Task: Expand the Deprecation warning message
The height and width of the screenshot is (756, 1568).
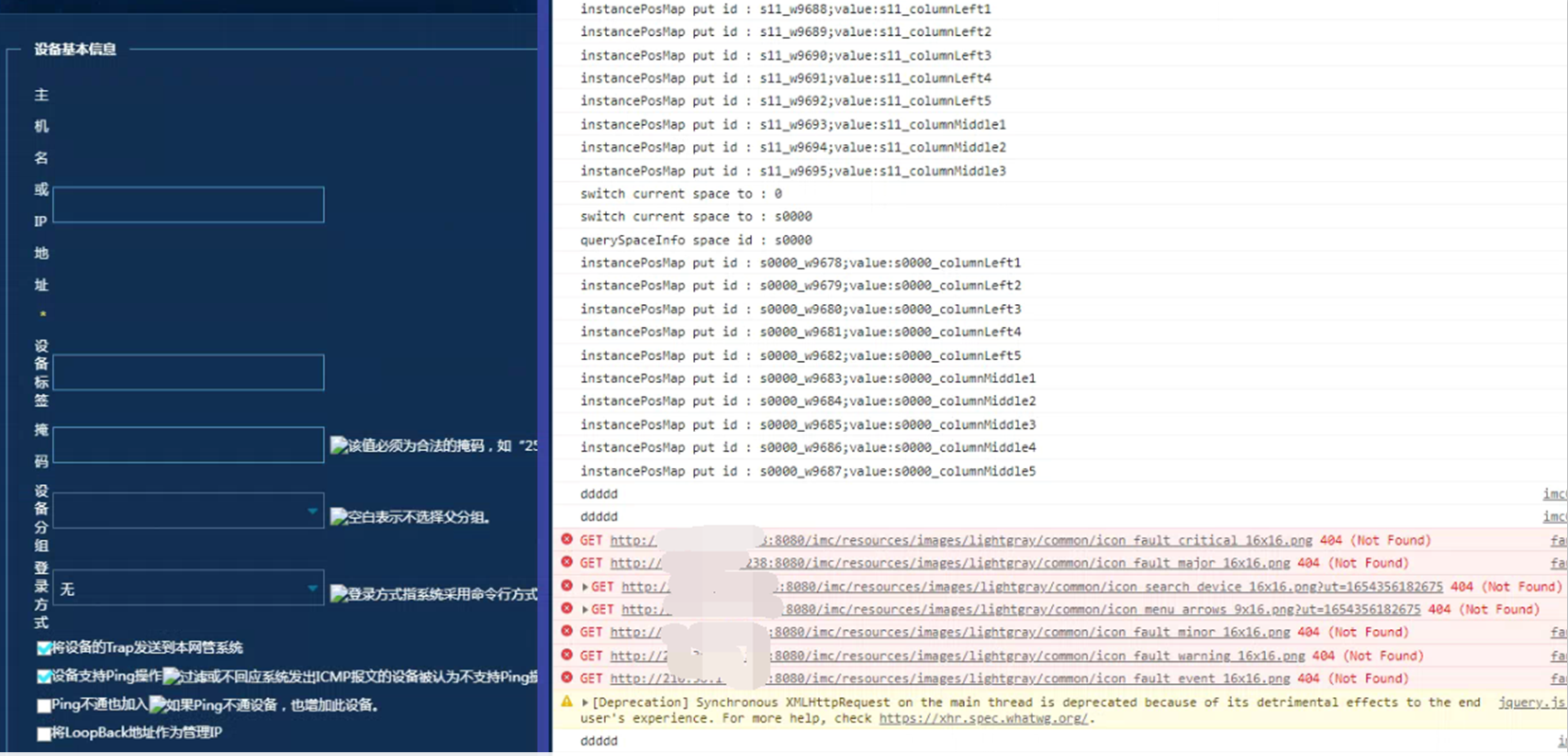Action: [x=585, y=702]
